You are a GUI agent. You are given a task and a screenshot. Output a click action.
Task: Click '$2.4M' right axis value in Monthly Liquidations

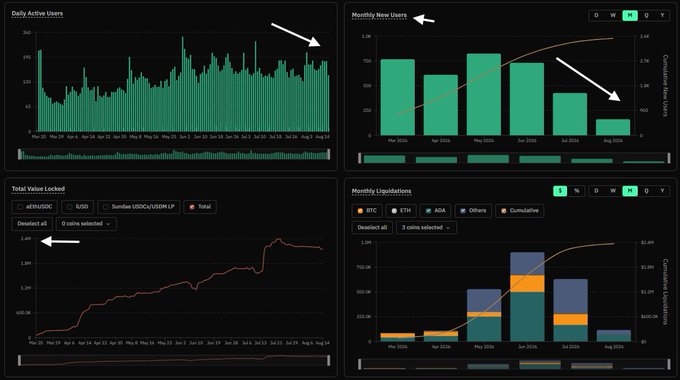(647, 242)
